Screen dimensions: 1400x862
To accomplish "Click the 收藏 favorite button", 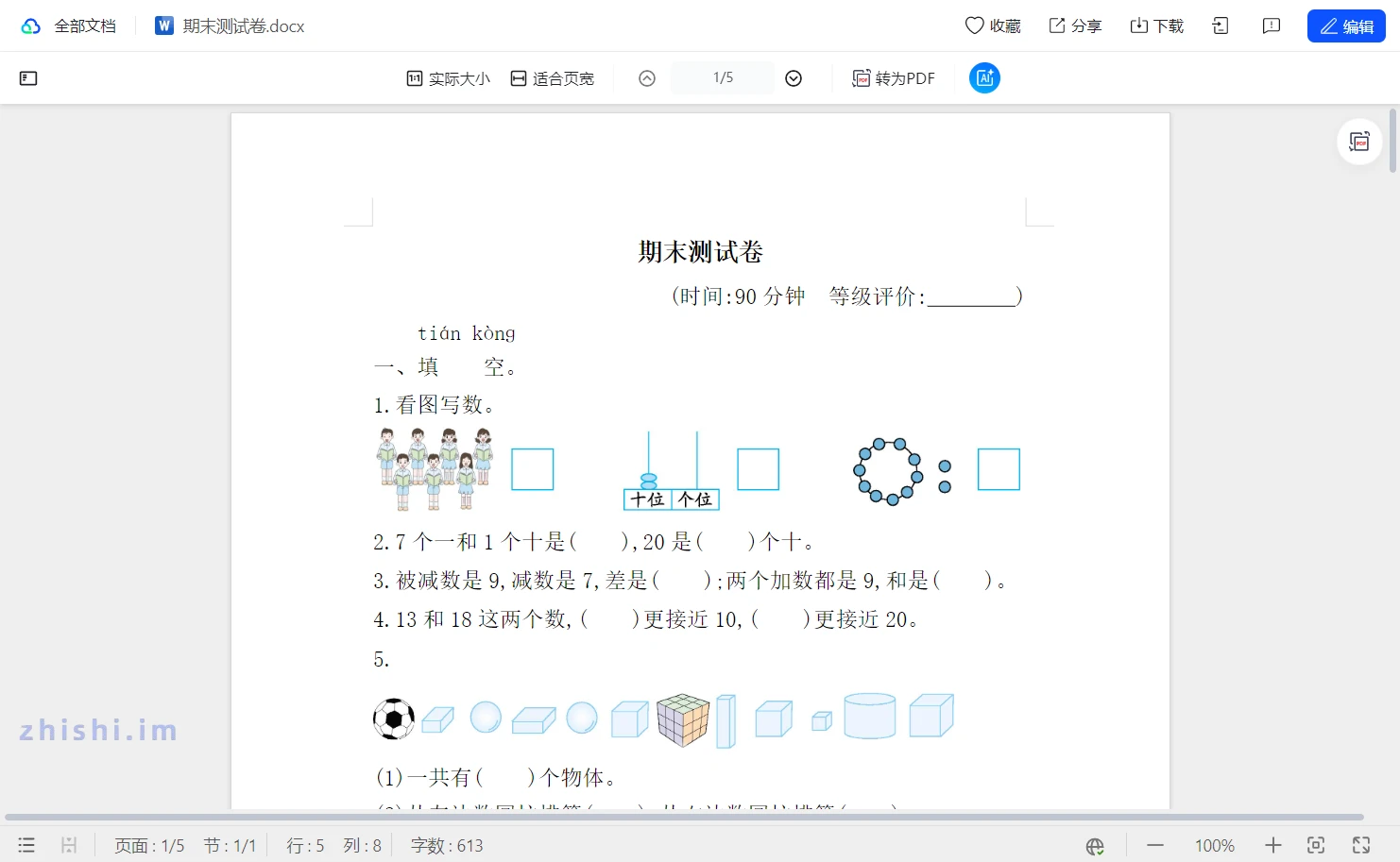I will (993, 26).
